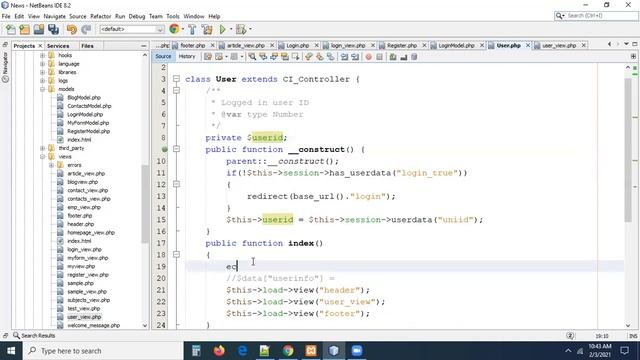Switch to the Files panel tab
The height and width of the screenshot is (360, 640).
(87, 46)
